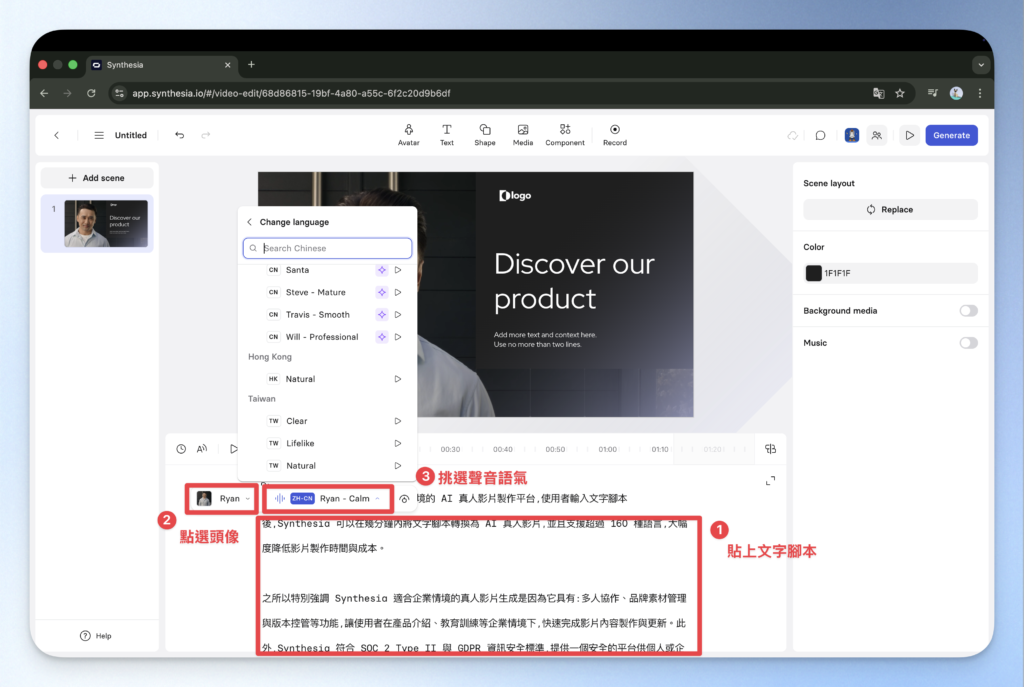Go back from Change language menu
1024x687 pixels.
[x=250, y=222]
